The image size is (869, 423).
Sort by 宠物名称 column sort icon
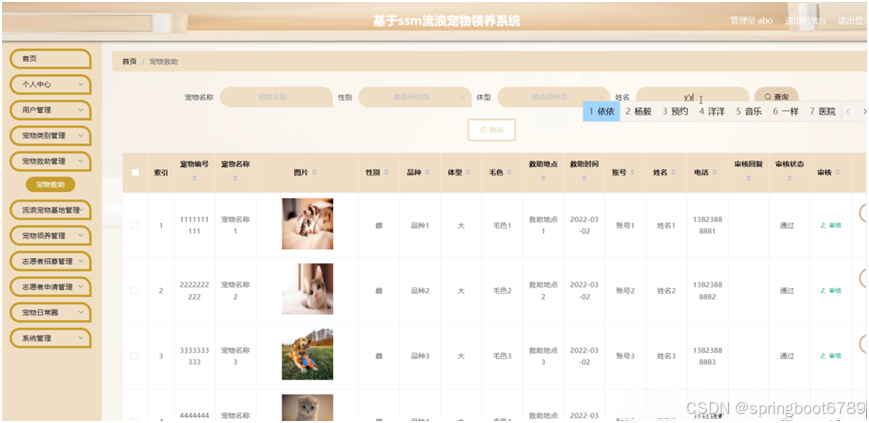click(236, 179)
